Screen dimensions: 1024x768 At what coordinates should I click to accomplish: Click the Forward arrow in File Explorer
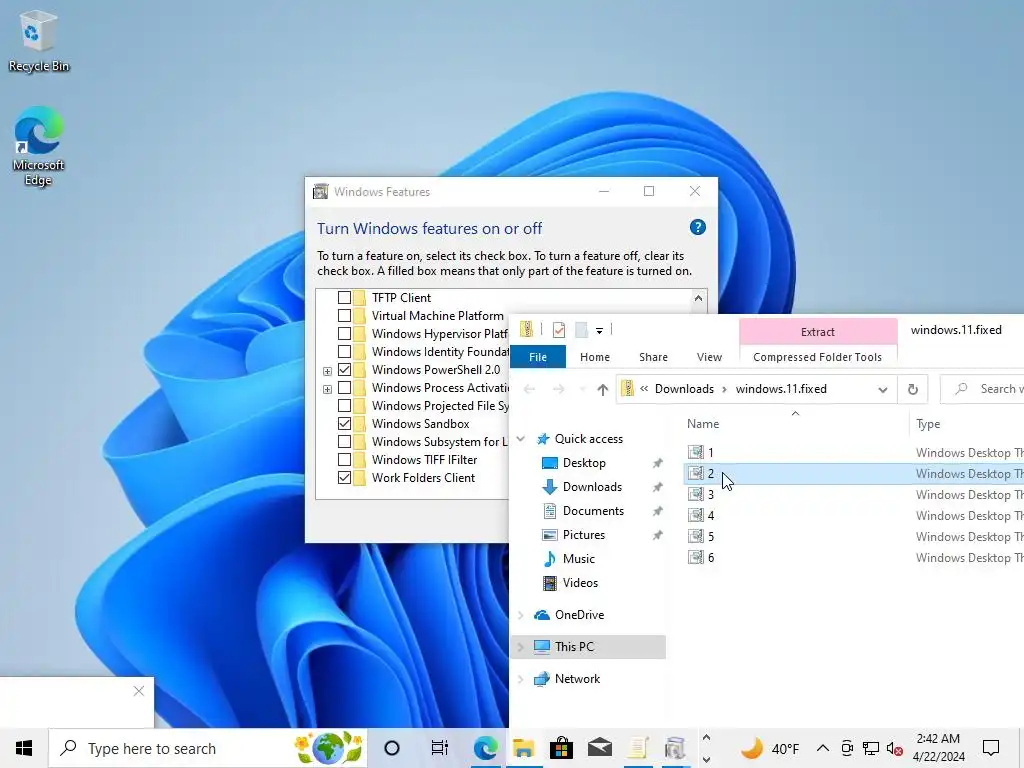558,389
